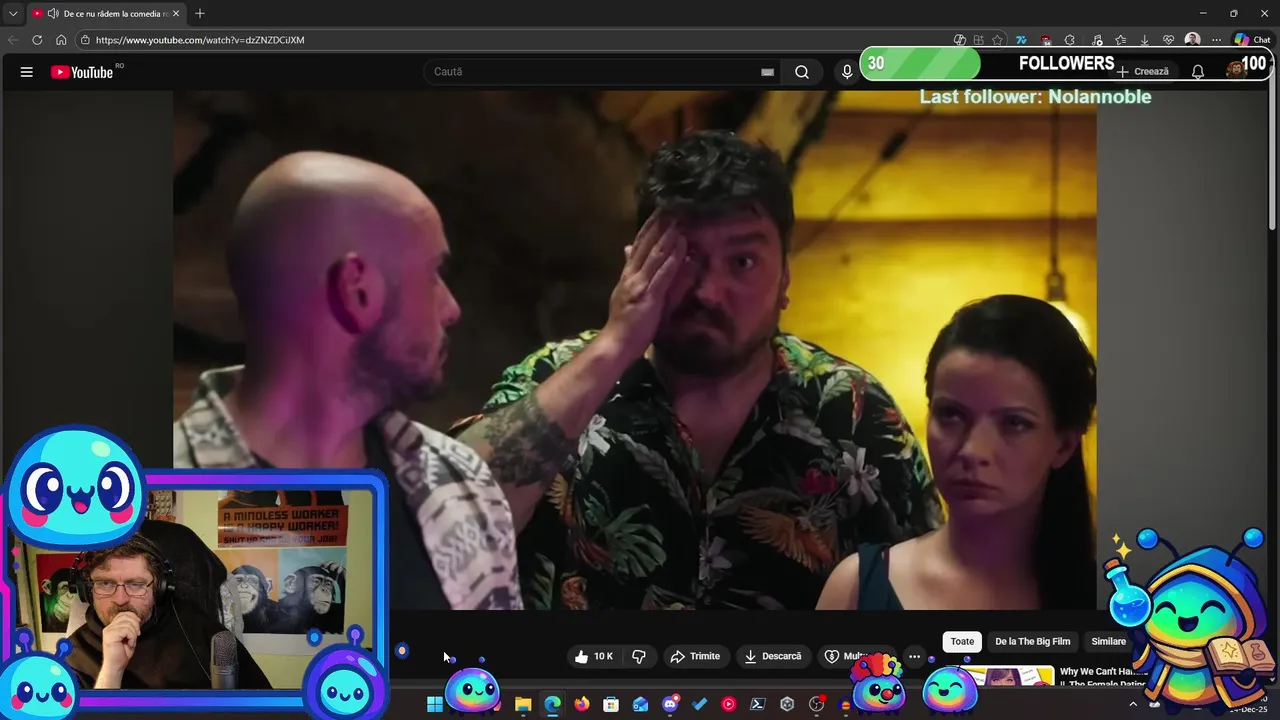Show hidden system tray icons chevron

point(1133,705)
